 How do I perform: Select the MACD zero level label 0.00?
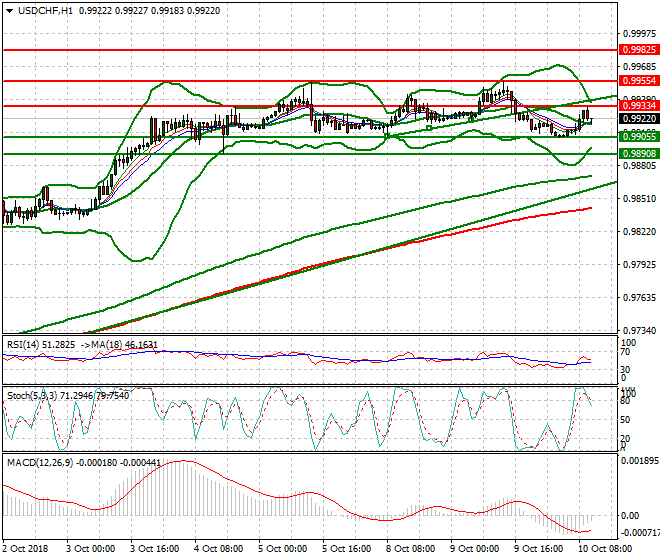[630, 516]
